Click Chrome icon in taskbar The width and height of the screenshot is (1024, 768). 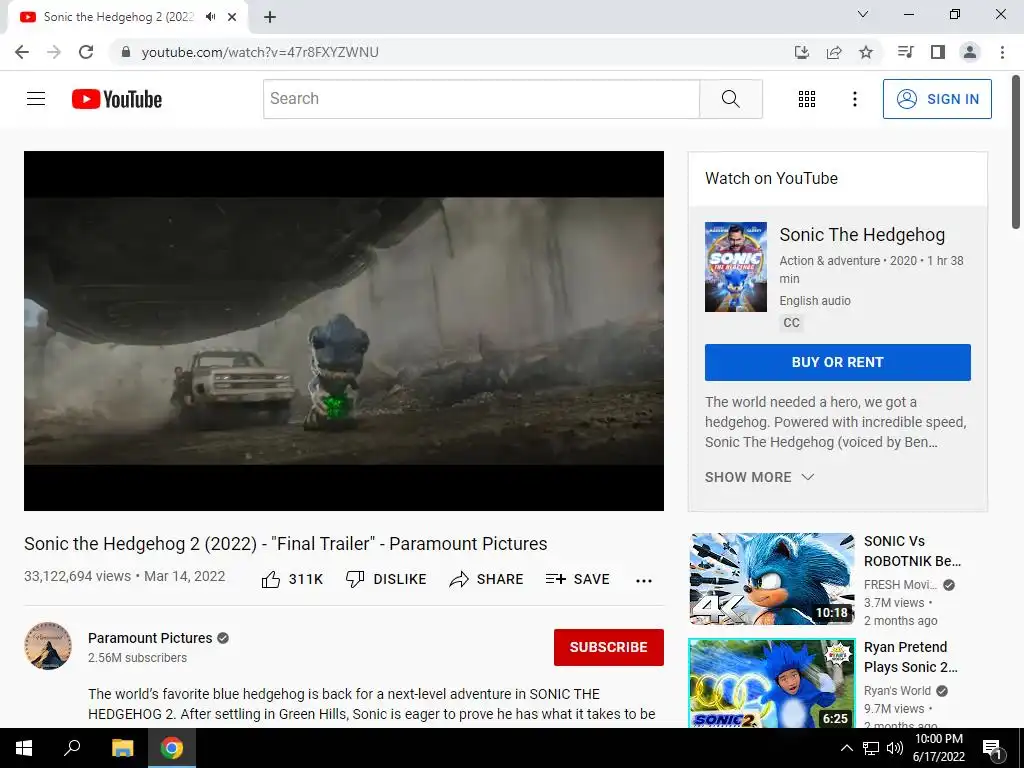pos(172,748)
